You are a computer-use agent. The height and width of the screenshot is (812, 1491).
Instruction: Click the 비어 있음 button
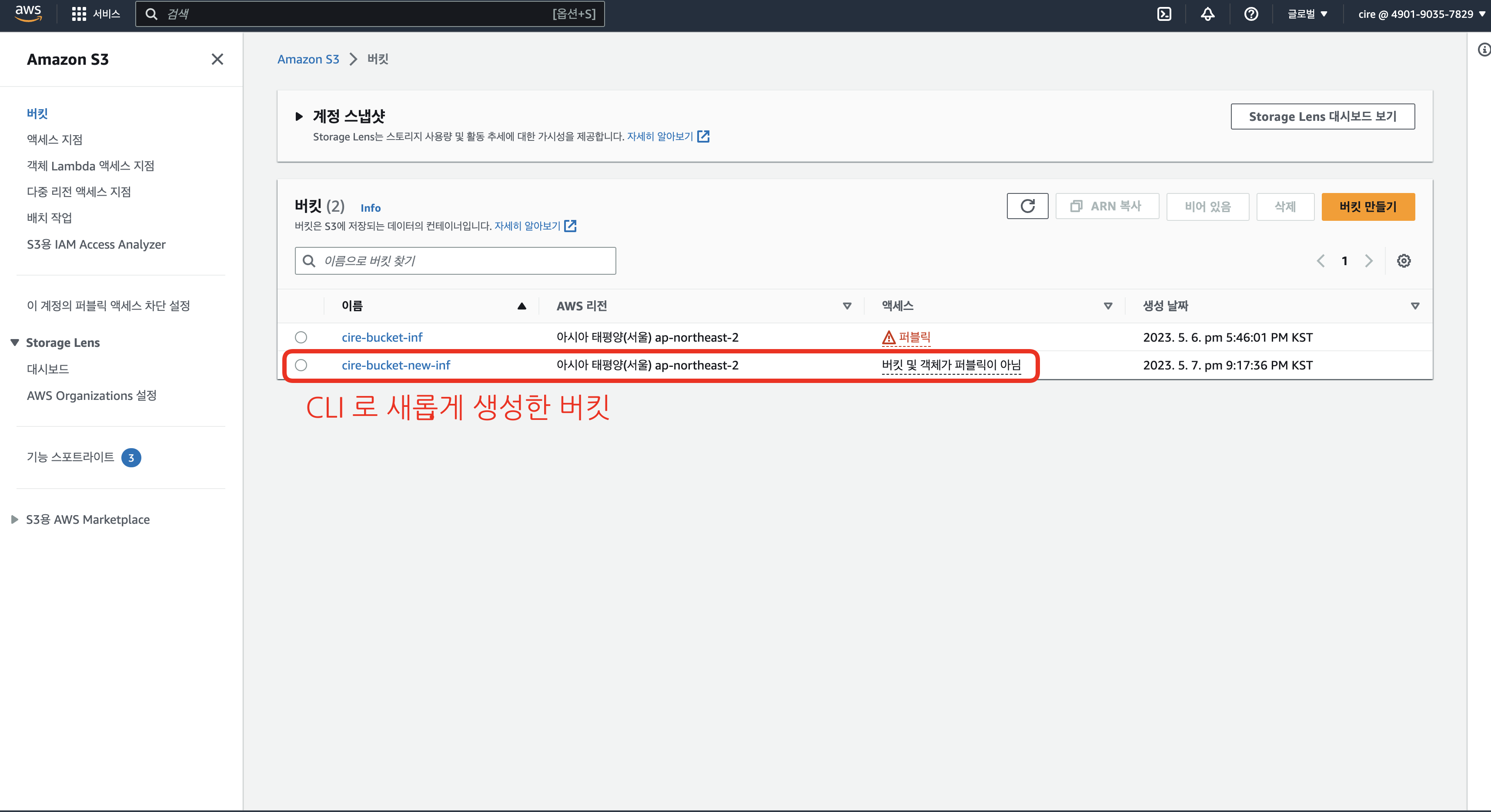coord(1207,206)
